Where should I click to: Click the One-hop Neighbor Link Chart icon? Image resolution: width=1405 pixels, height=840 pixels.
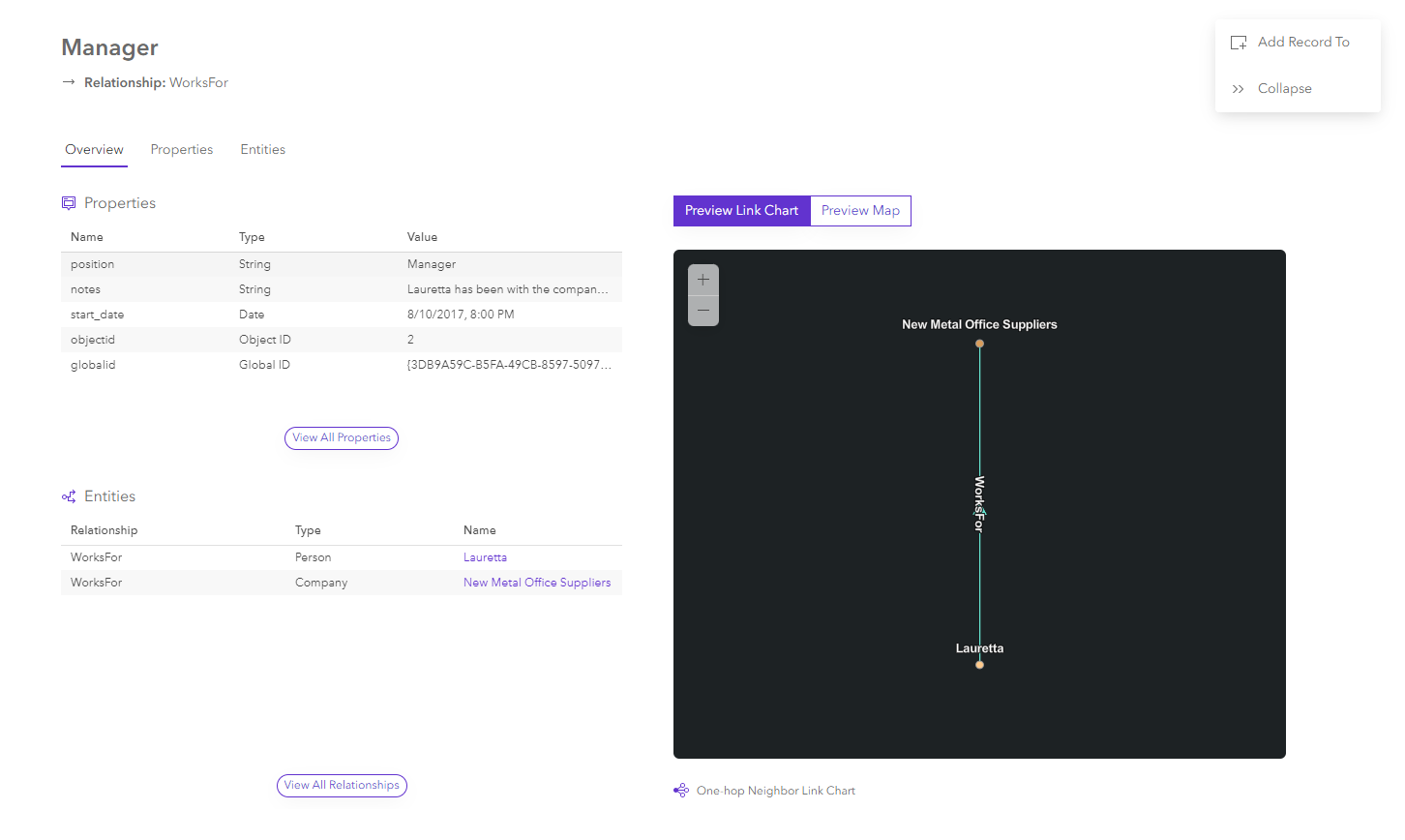pyautogui.click(x=680, y=790)
